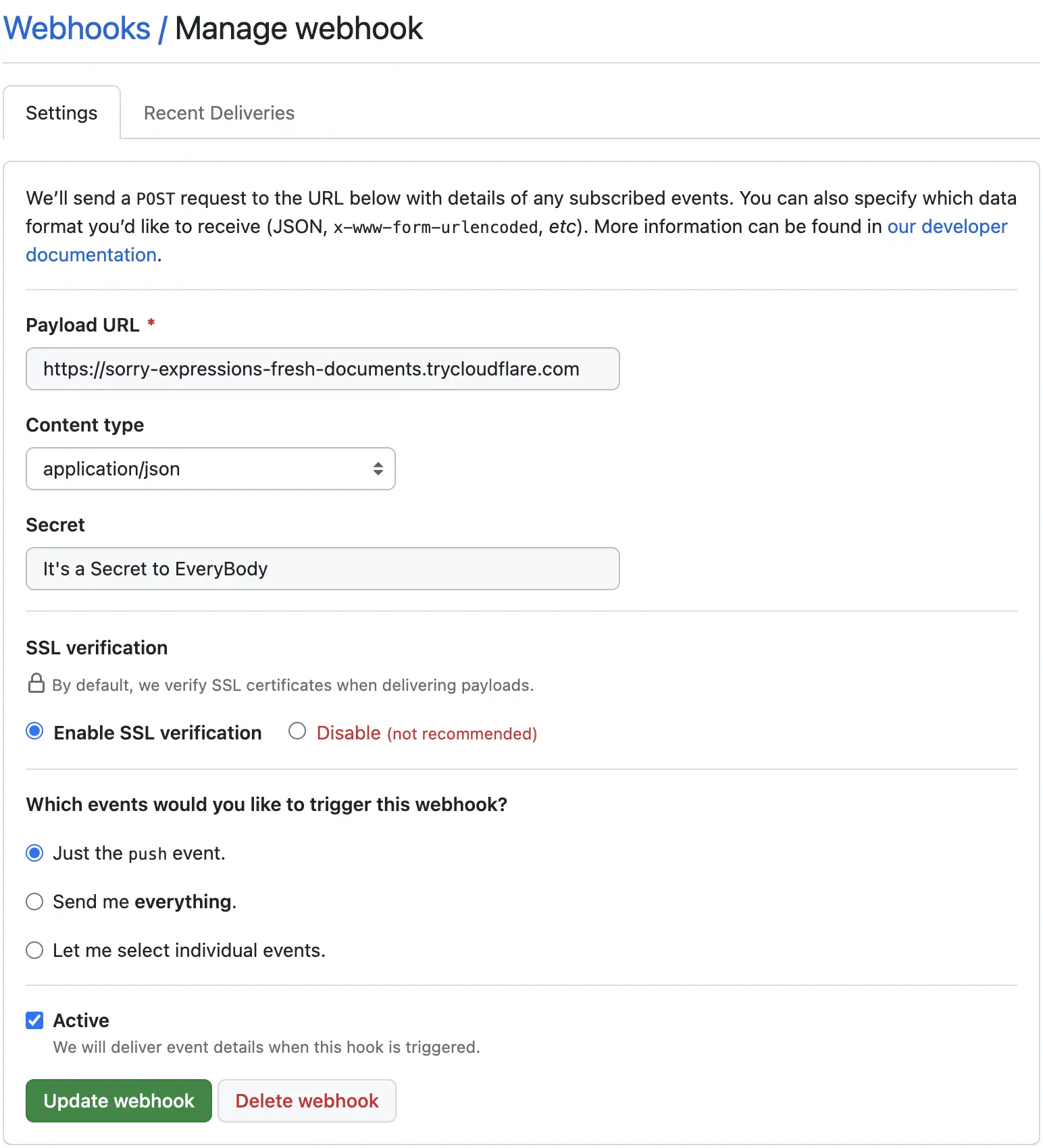Select Send me everything option

click(x=34, y=902)
